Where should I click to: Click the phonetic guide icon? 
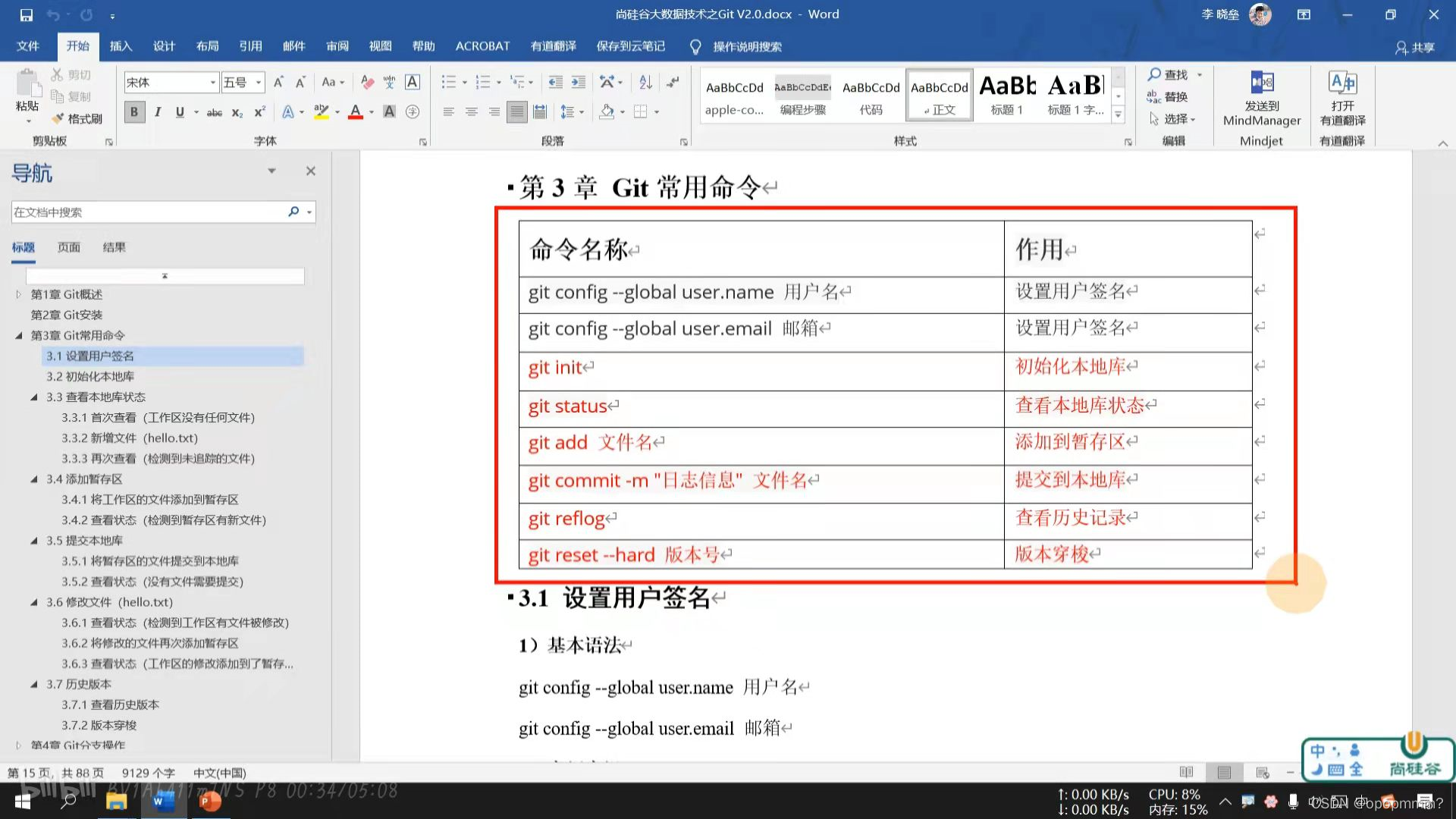[x=389, y=82]
